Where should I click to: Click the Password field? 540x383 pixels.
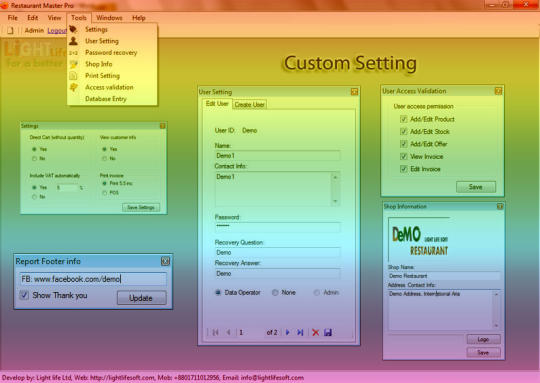click(x=277, y=226)
